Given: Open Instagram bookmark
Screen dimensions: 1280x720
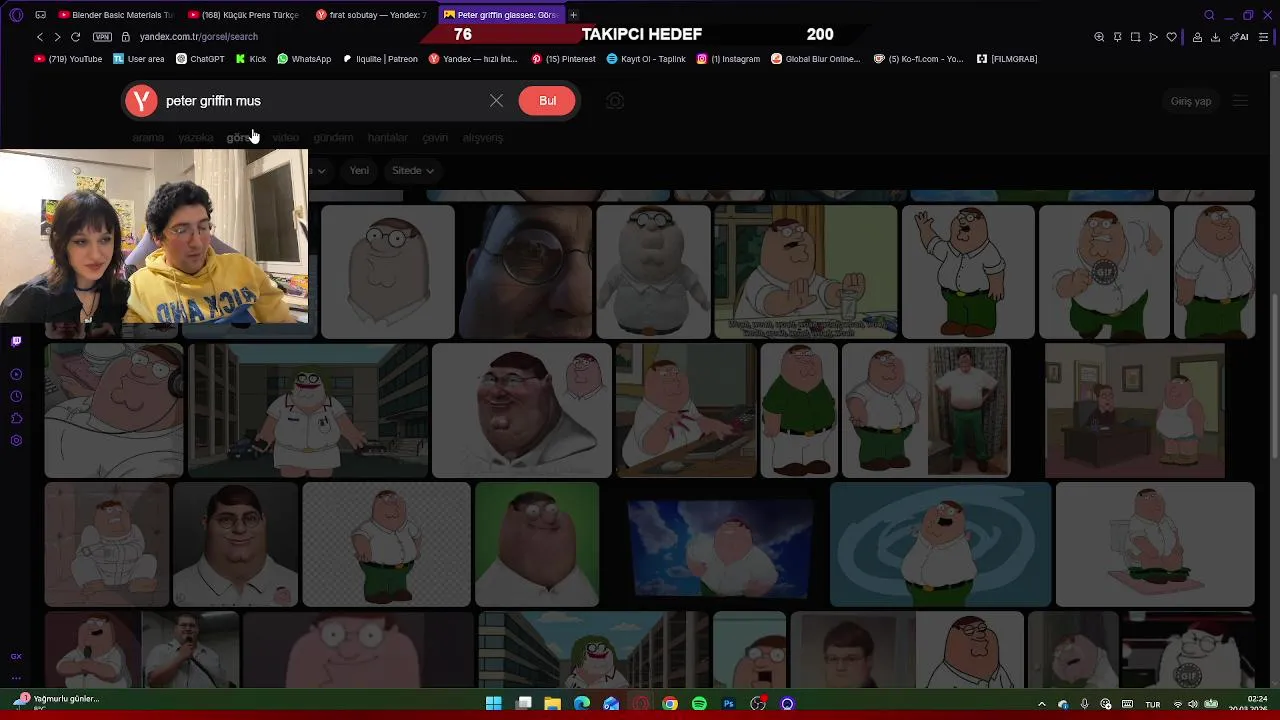Looking at the screenshot, I should tap(728, 59).
